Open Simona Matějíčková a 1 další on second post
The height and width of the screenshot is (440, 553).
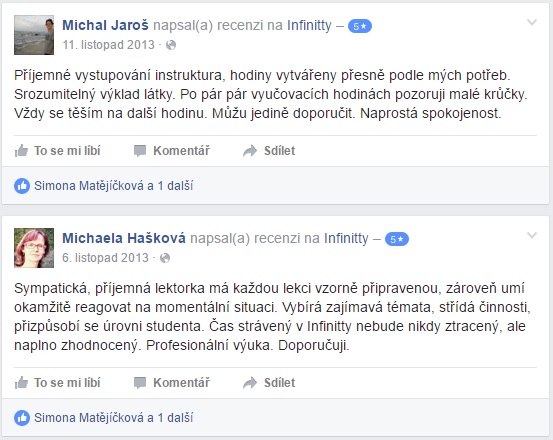(x=114, y=418)
